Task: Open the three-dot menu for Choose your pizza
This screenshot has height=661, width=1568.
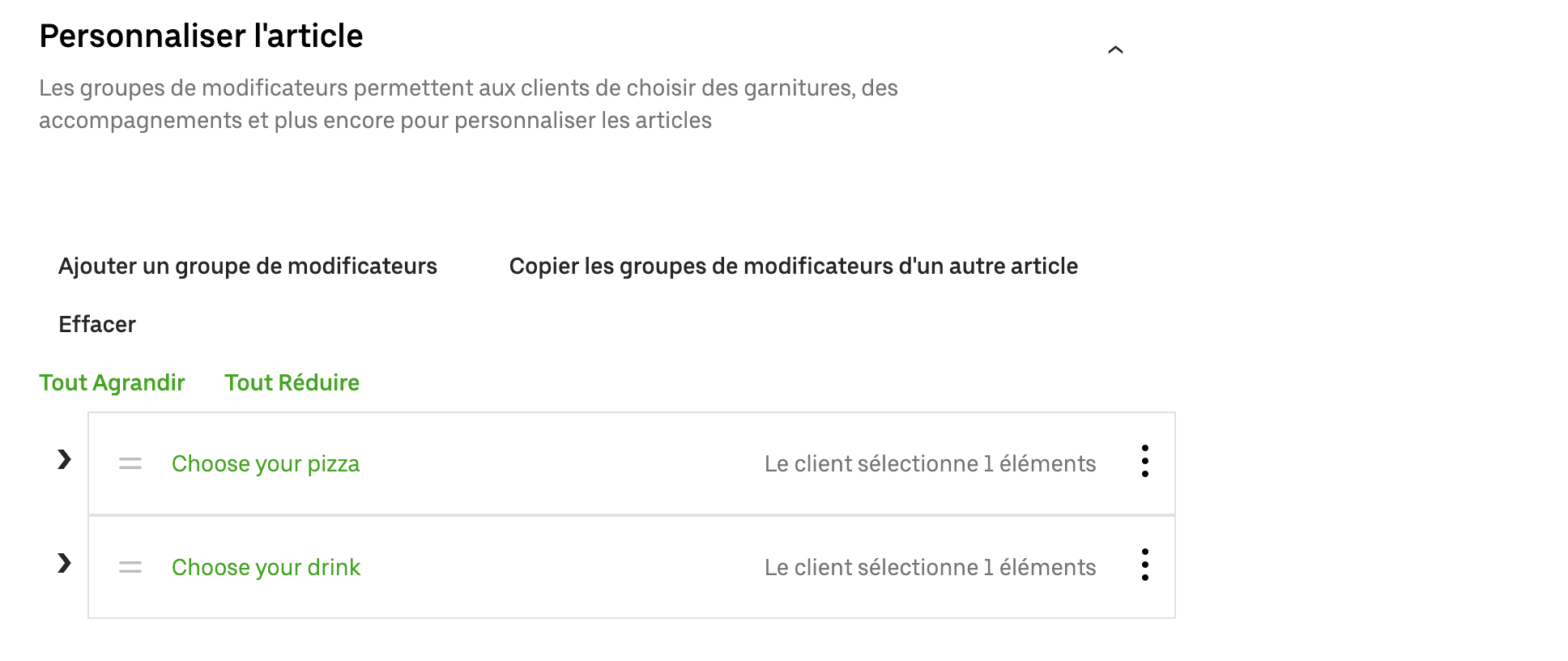Action: pos(1145,463)
